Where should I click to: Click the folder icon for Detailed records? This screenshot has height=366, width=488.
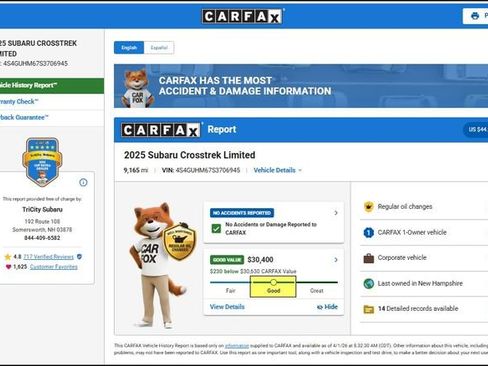(x=368, y=309)
